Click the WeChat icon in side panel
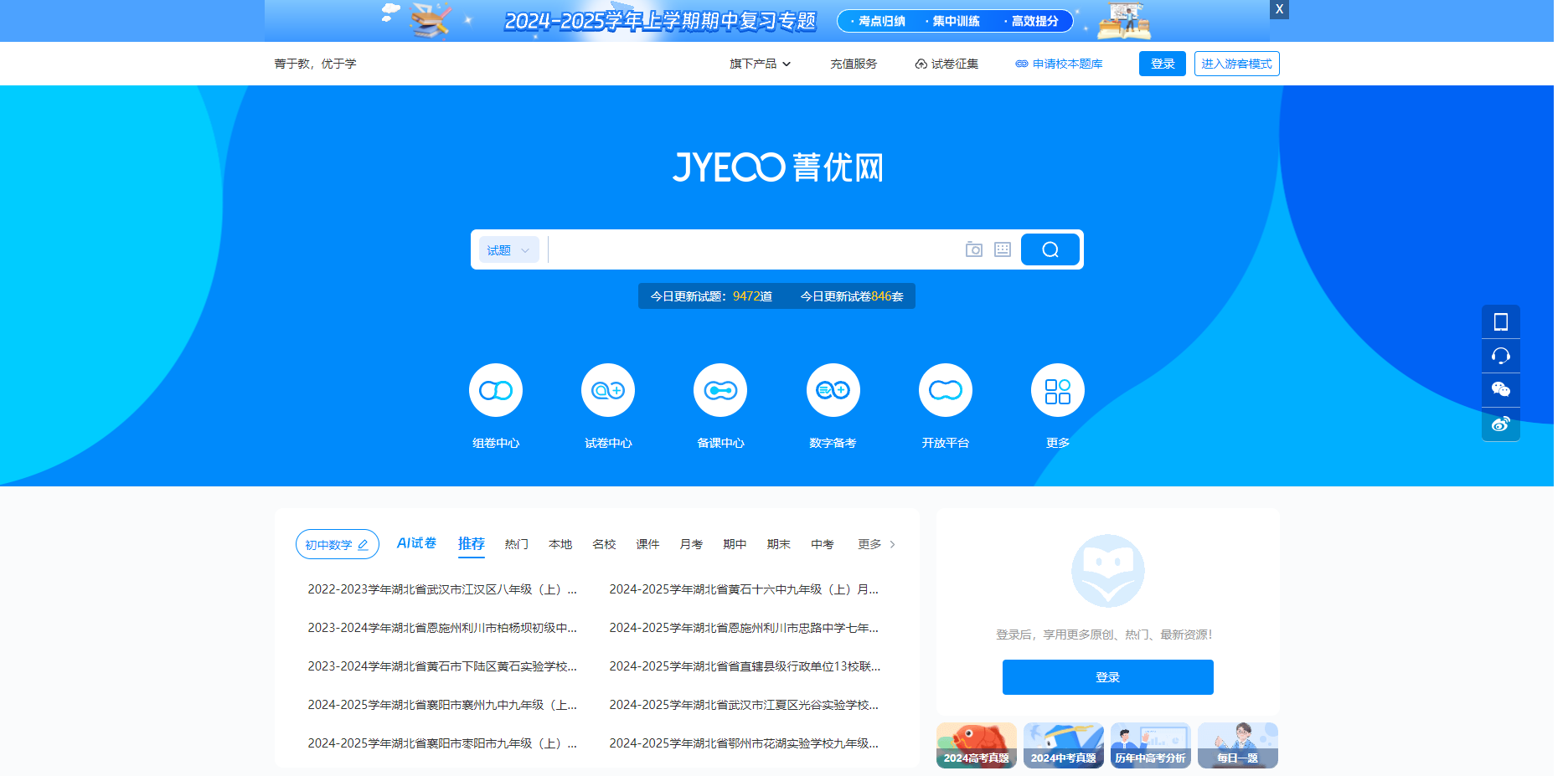 1501,390
